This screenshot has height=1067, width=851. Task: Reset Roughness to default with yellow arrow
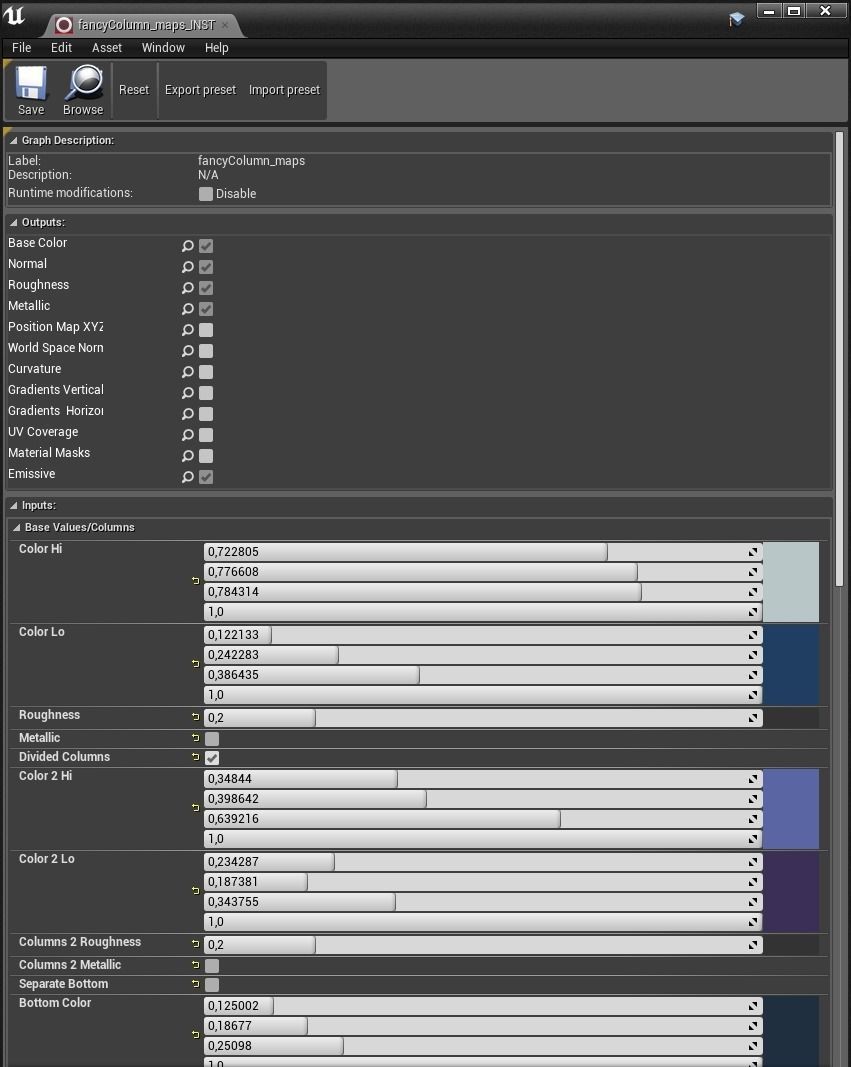[x=196, y=717]
